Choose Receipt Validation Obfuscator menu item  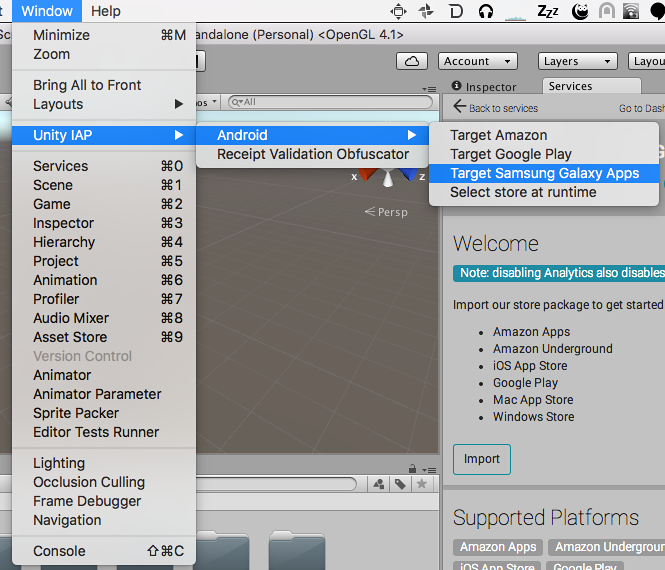point(313,154)
